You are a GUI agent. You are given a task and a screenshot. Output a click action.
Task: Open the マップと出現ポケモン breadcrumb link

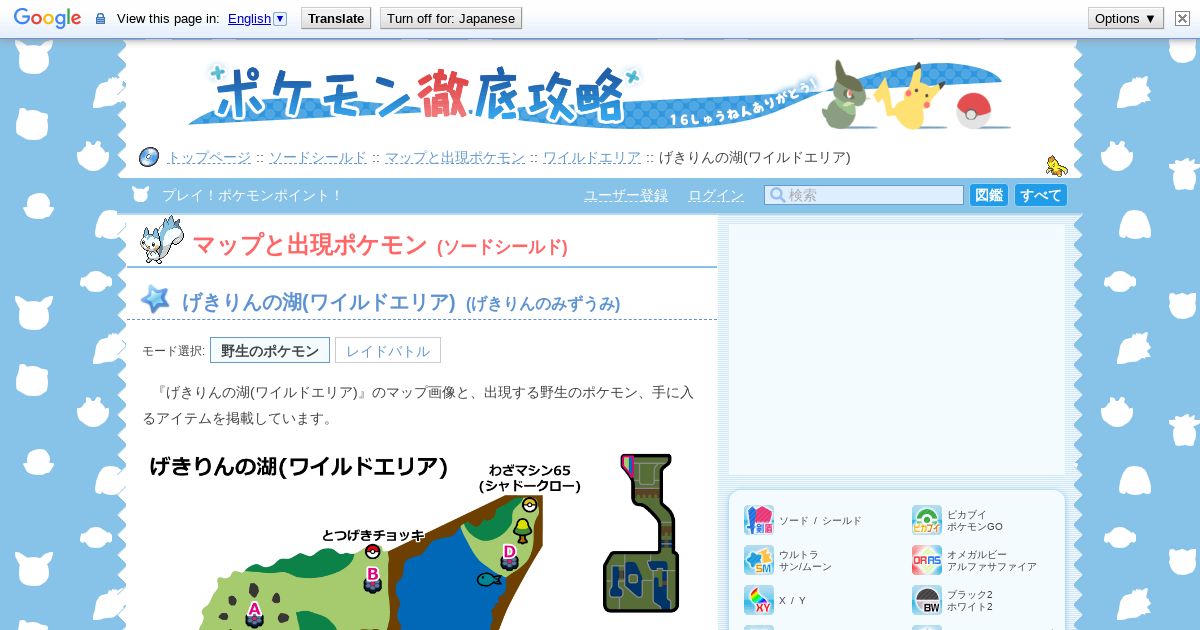455,157
